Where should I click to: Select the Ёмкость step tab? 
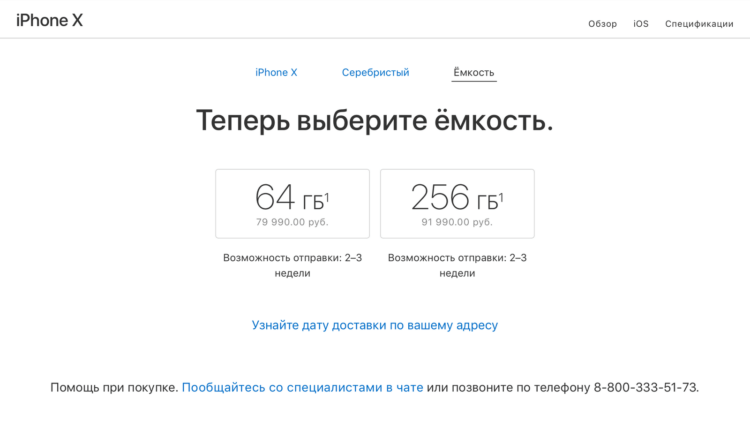click(x=474, y=72)
